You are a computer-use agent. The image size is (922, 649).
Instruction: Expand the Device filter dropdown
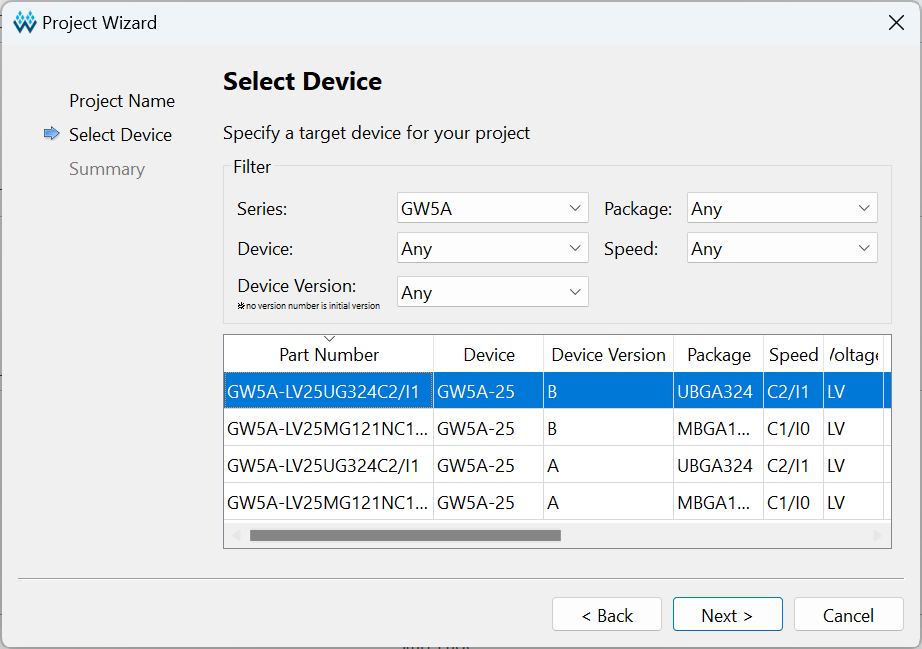click(x=493, y=248)
